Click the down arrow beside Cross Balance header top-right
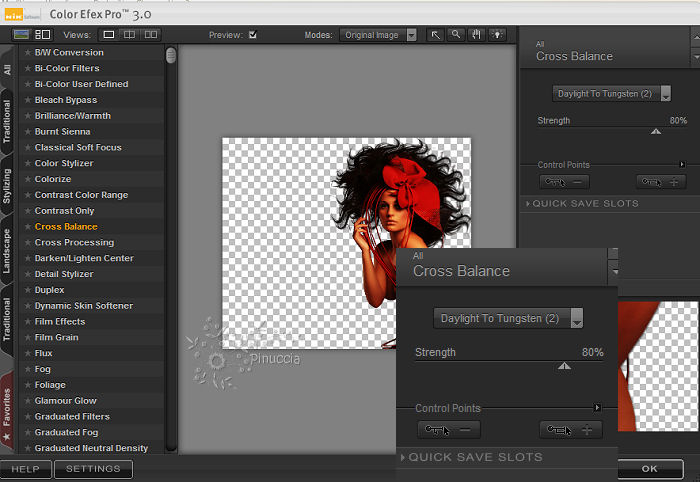Image resolution: width=700 pixels, height=482 pixels. point(696,57)
